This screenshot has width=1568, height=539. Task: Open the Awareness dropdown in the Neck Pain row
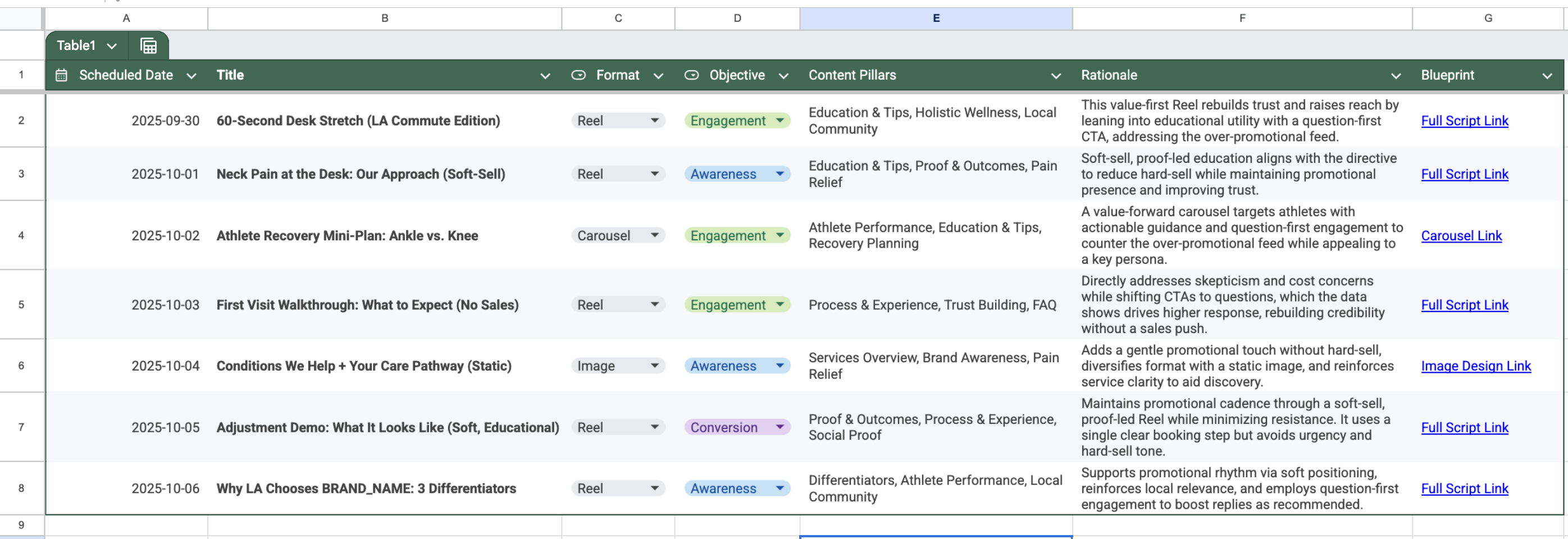coord(780,174)
